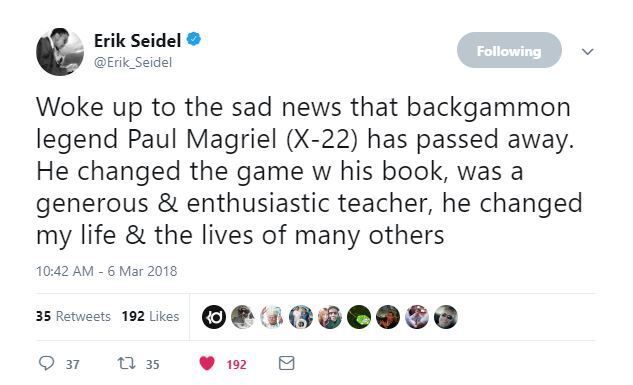Screen dimensions: 633x385
Task: Open the 10:42 AM - 6 Mar 2018 timestamp
Action: 107,271
